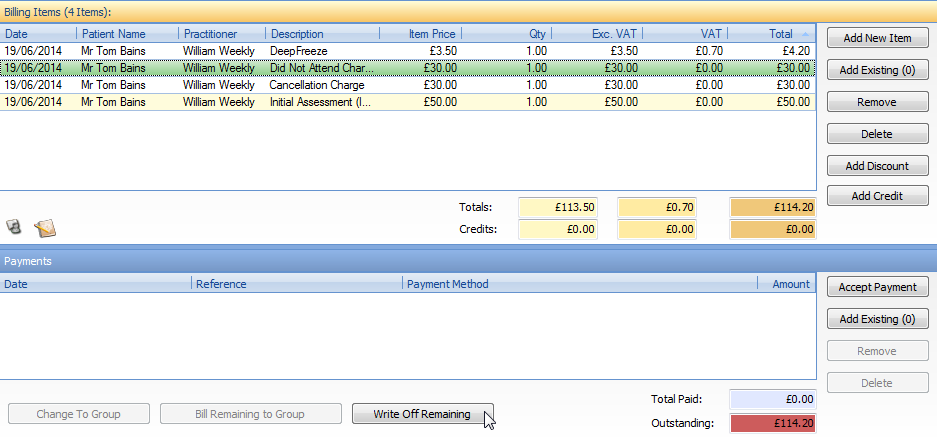Click the 19/06/2014 date in DeepFreeze row
937x442 pixels.
33,51
